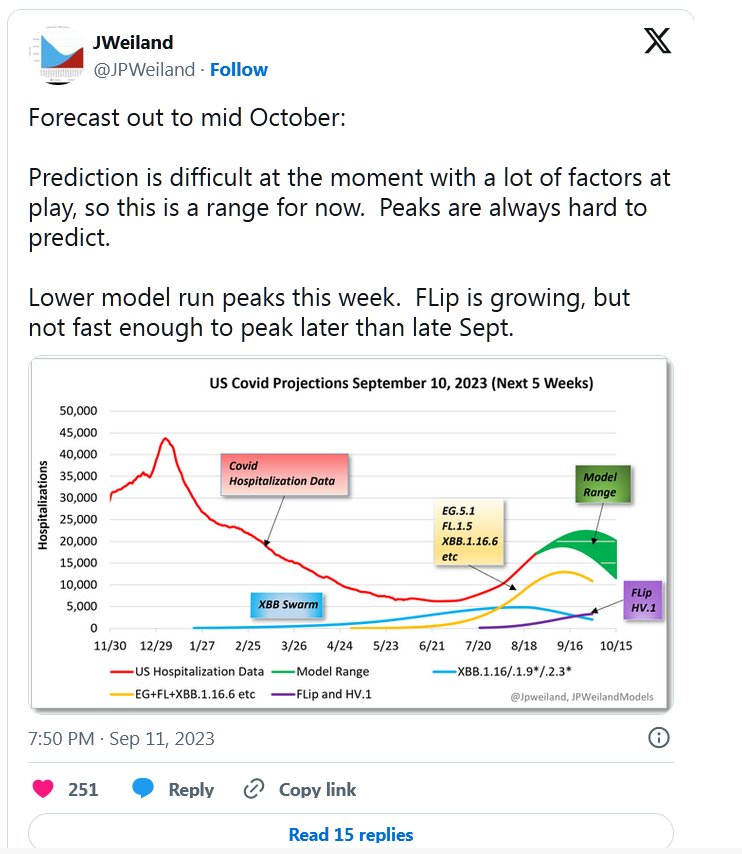Click the Read 15 replies button
The image size is (742, 854).
(x=351, y=834)
